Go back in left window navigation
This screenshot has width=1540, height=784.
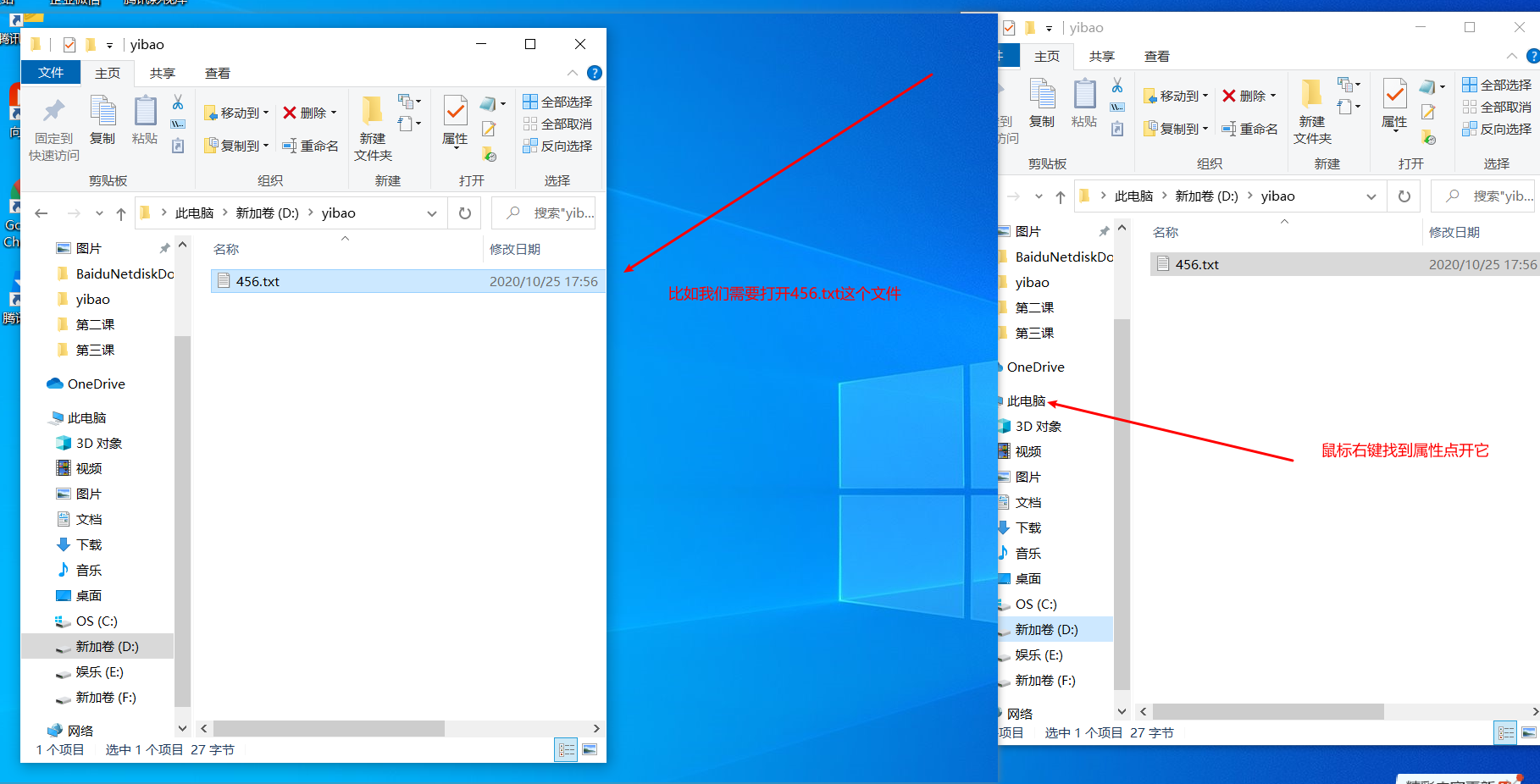(42, 213)
